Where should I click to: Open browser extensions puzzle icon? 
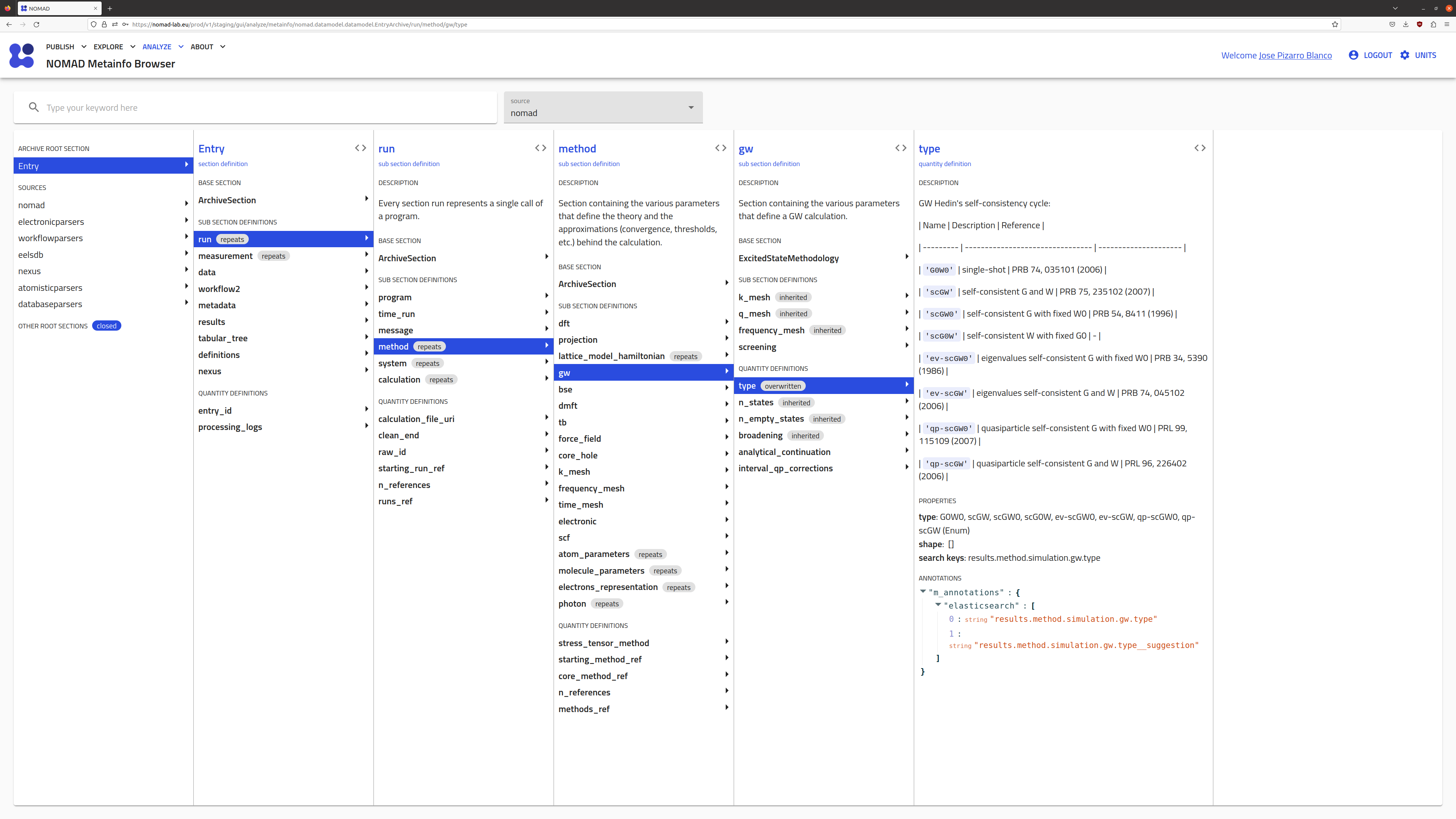(x=1433, y=24)
